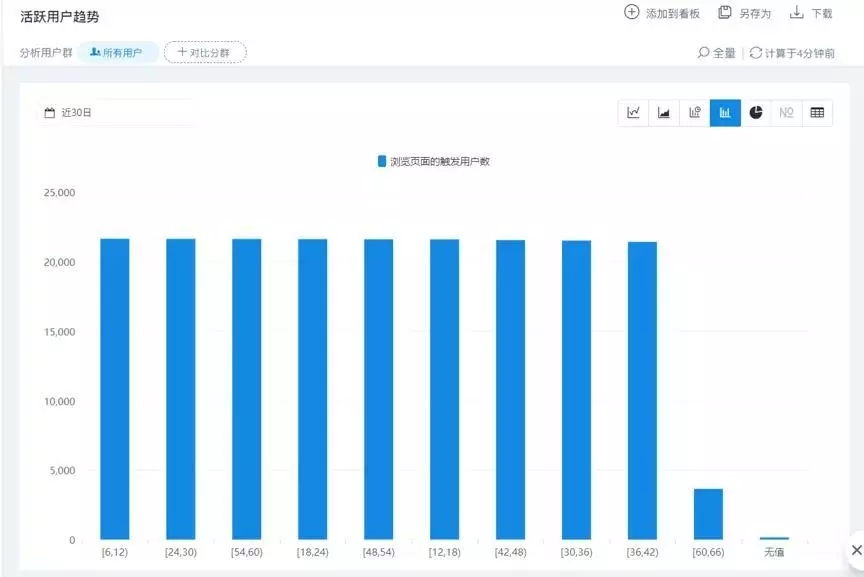
Task: Select the combined bar-line chart icon
Action: tap(695, 112)
